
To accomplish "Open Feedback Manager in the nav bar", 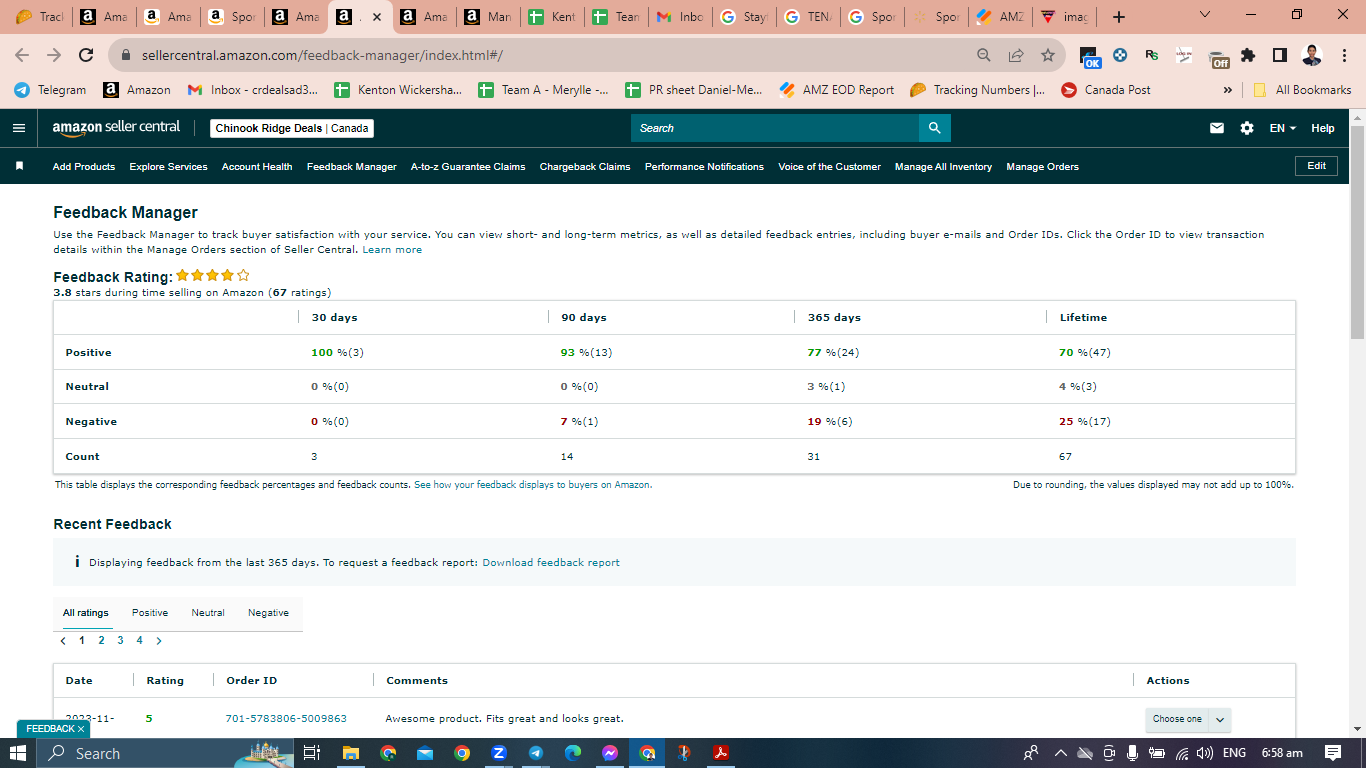I will (x=352, y=167).
